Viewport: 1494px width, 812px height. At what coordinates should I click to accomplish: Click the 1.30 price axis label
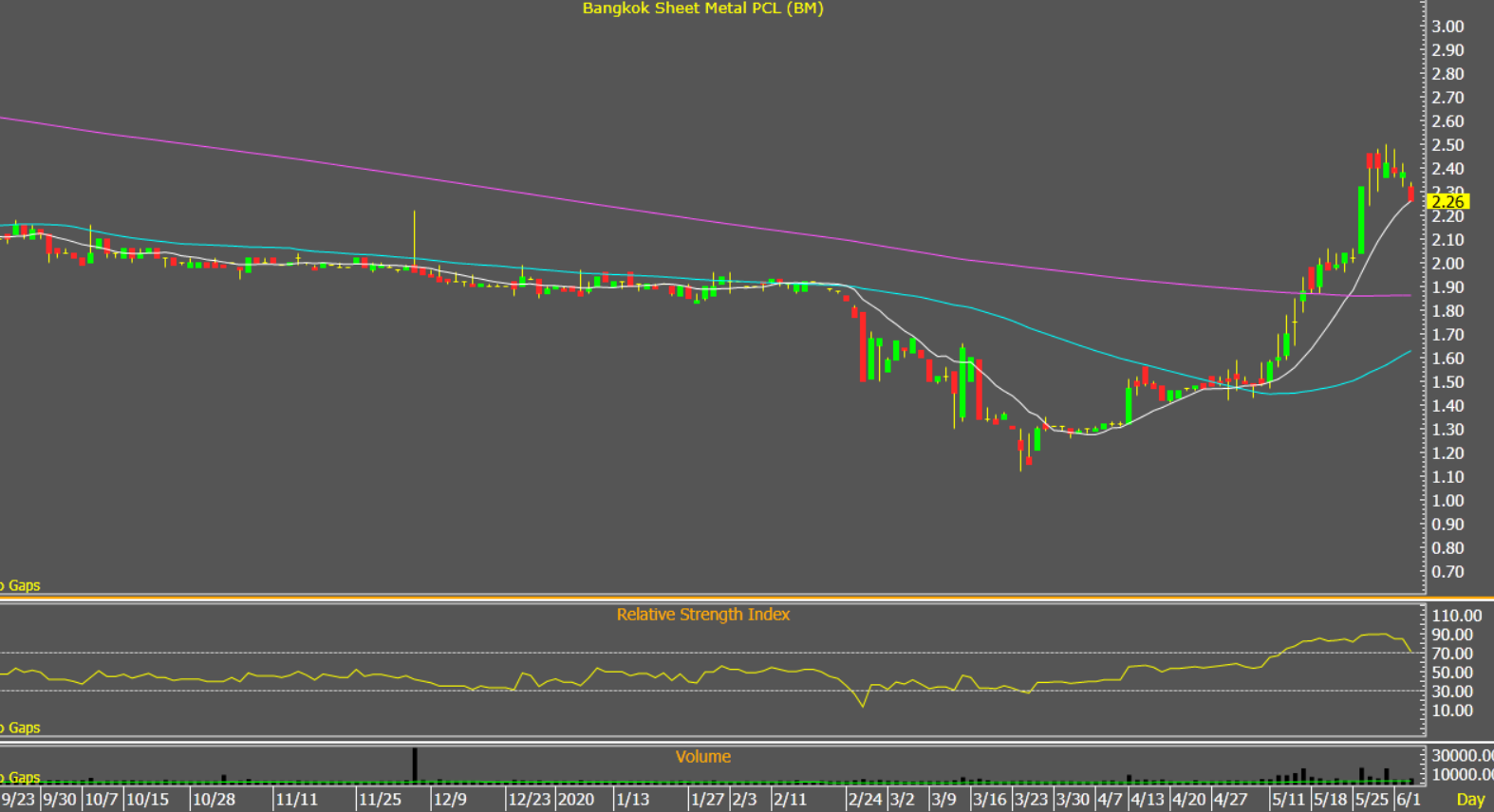tap(1448, 430)
